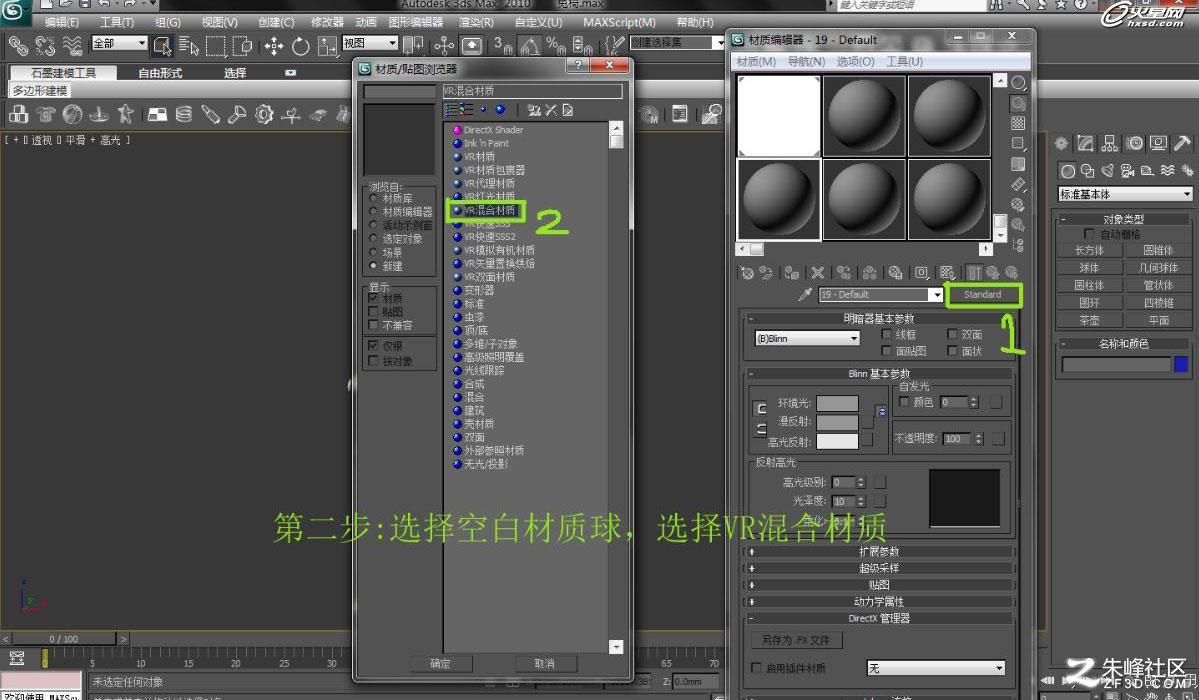Open the (B)Blinn shader dropdown

click(807, 338)
